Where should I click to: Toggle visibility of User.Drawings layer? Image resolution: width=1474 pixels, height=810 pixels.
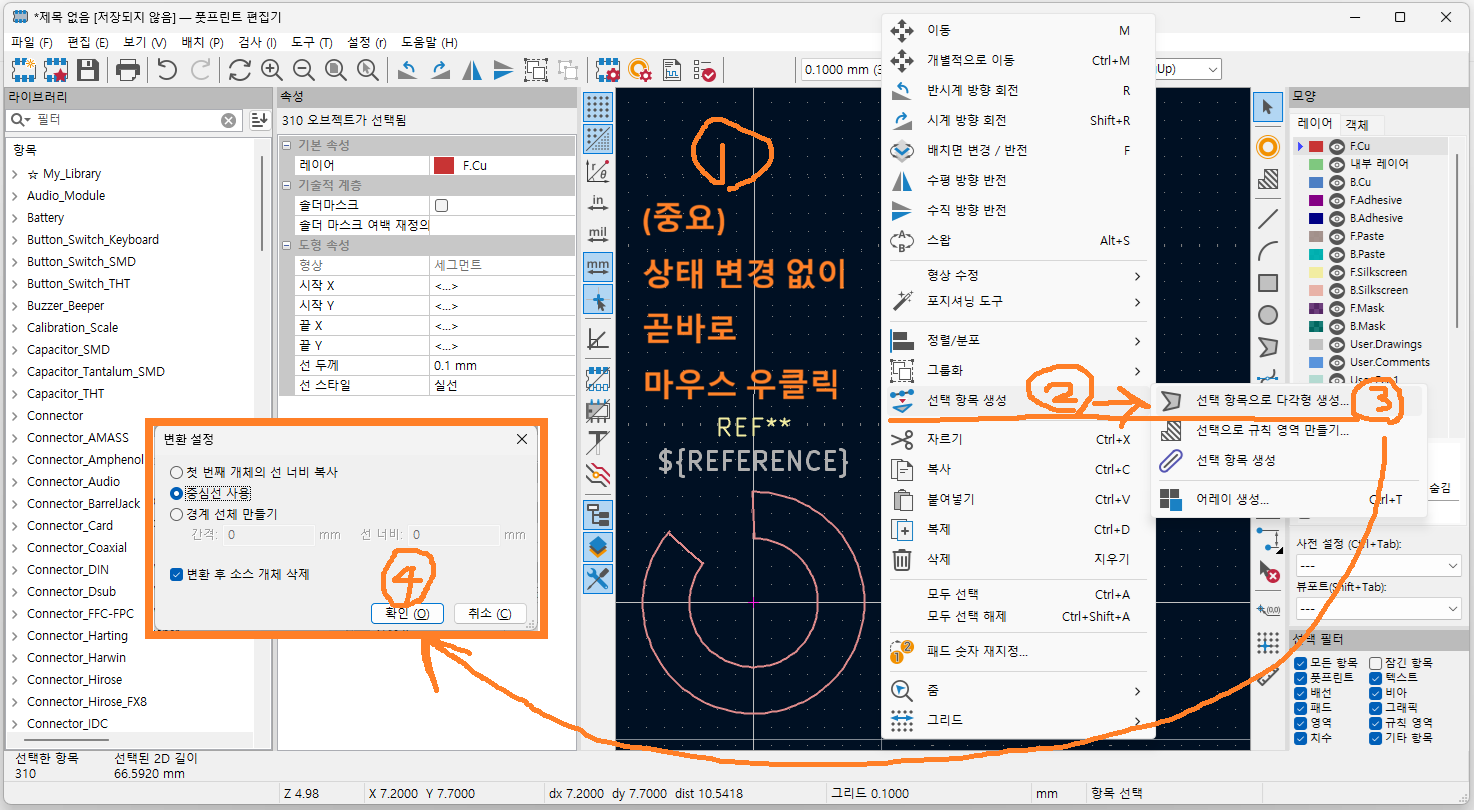pos(1337,344)
